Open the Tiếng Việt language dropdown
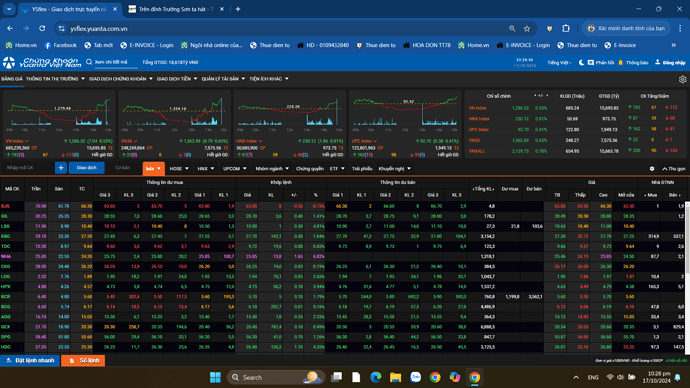The width and height of the screenshot is (690, 388). tap(559, 62)
